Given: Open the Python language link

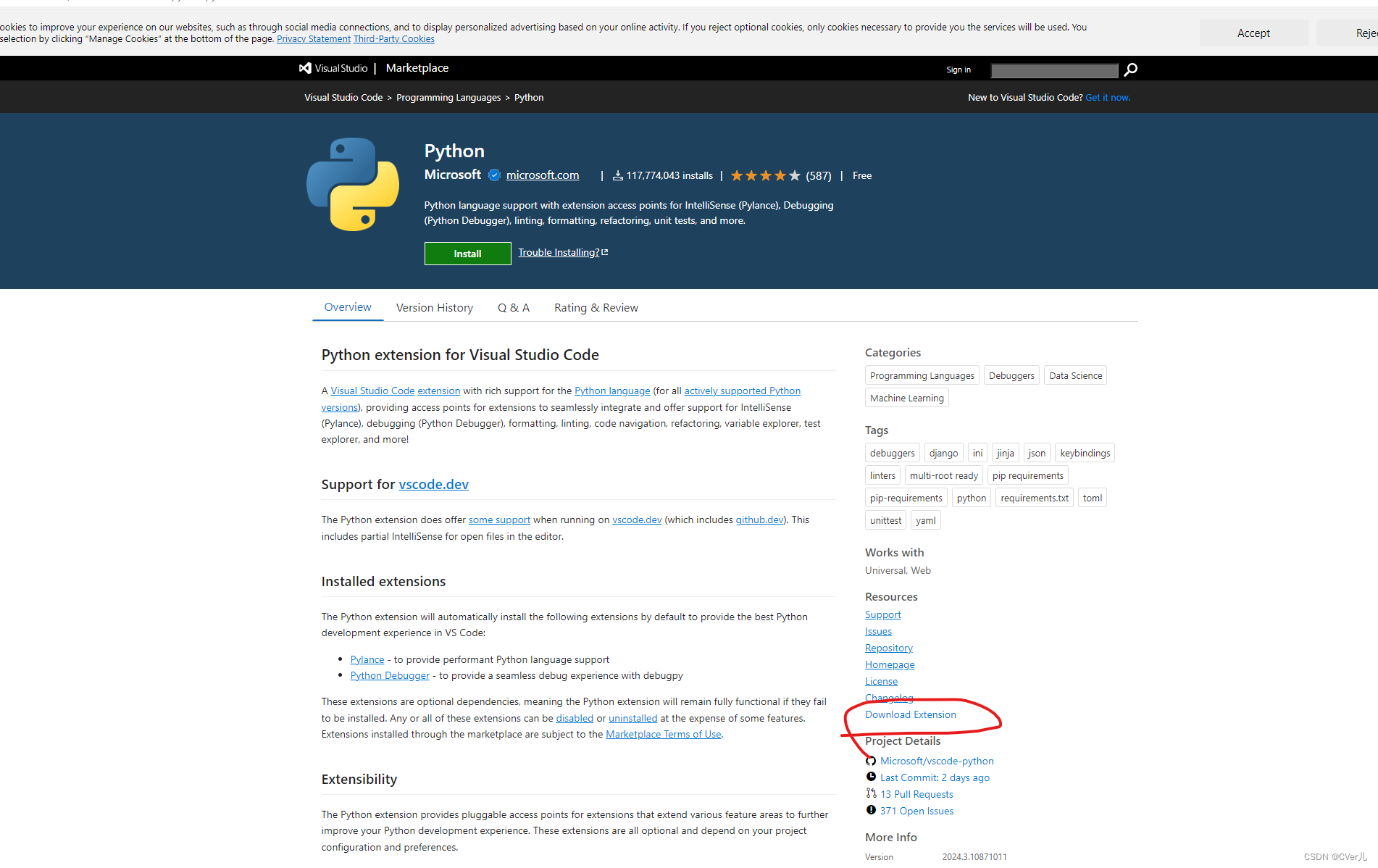Looking at the screenshot, I should click(x=612, y=391).
